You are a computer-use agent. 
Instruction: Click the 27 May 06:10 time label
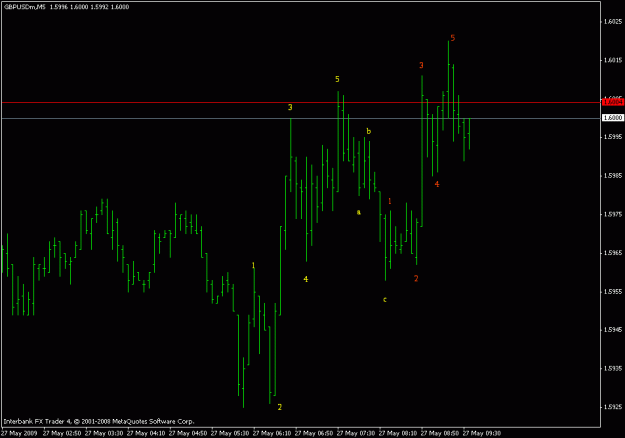tap(272, 433)
